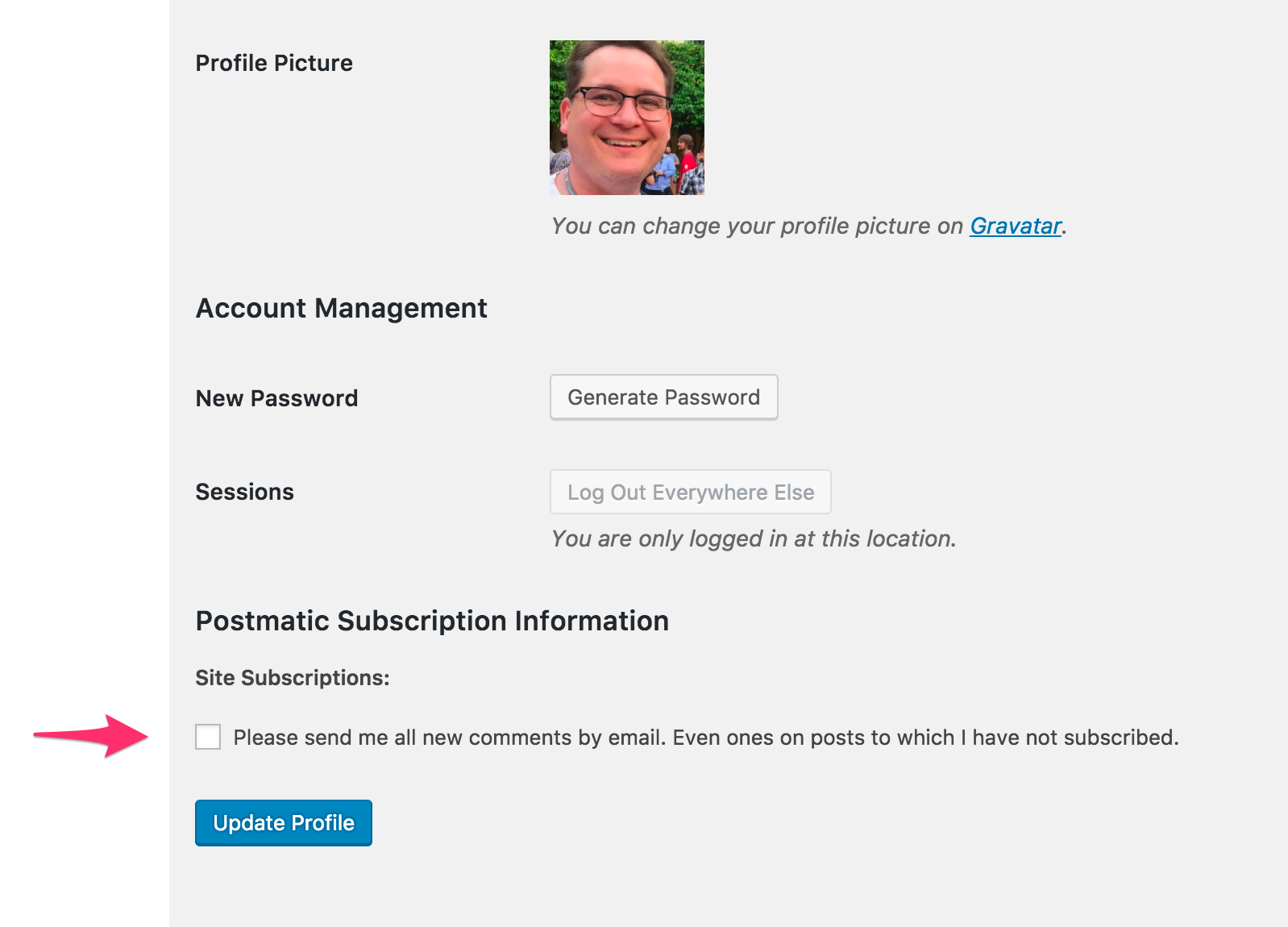Click the New Password field label
The image size is (1288, 927).
(x=276, y=398)
